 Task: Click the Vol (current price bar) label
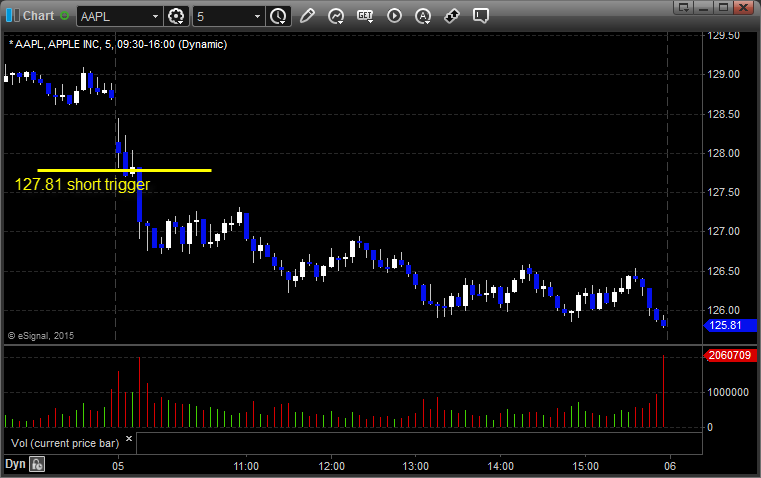click(x=65, y=443)
